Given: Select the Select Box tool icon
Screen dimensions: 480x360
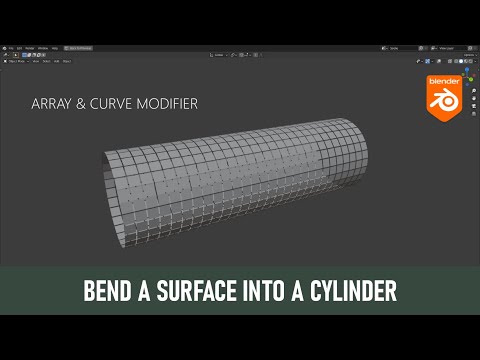Looking at the screenshot, I should click(x=16, y=55).
